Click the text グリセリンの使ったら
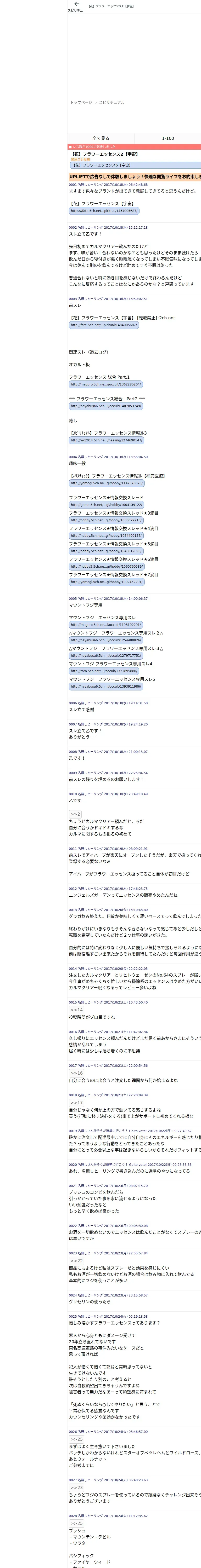 coord(90,1302)
